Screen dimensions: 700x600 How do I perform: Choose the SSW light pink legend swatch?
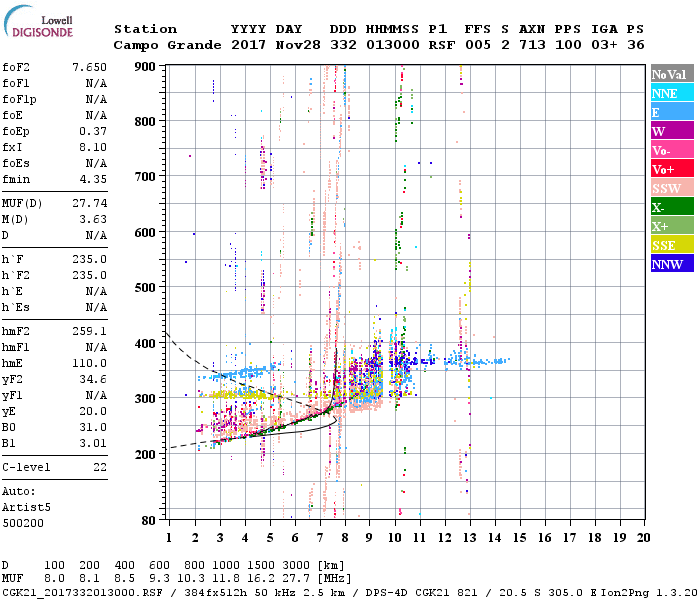[x=671, y=188]
